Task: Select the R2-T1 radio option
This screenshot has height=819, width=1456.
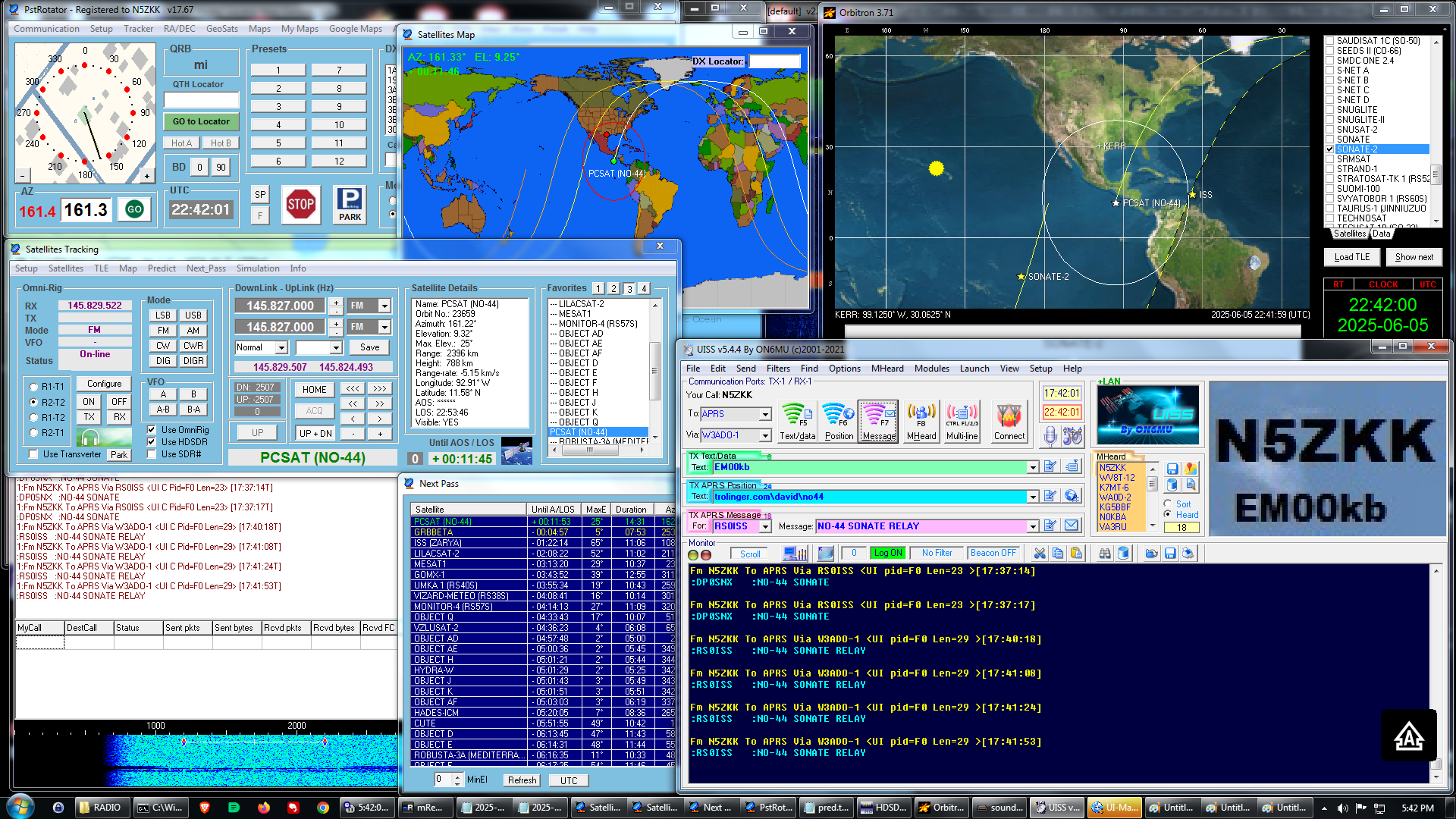Action: (33, 433)
